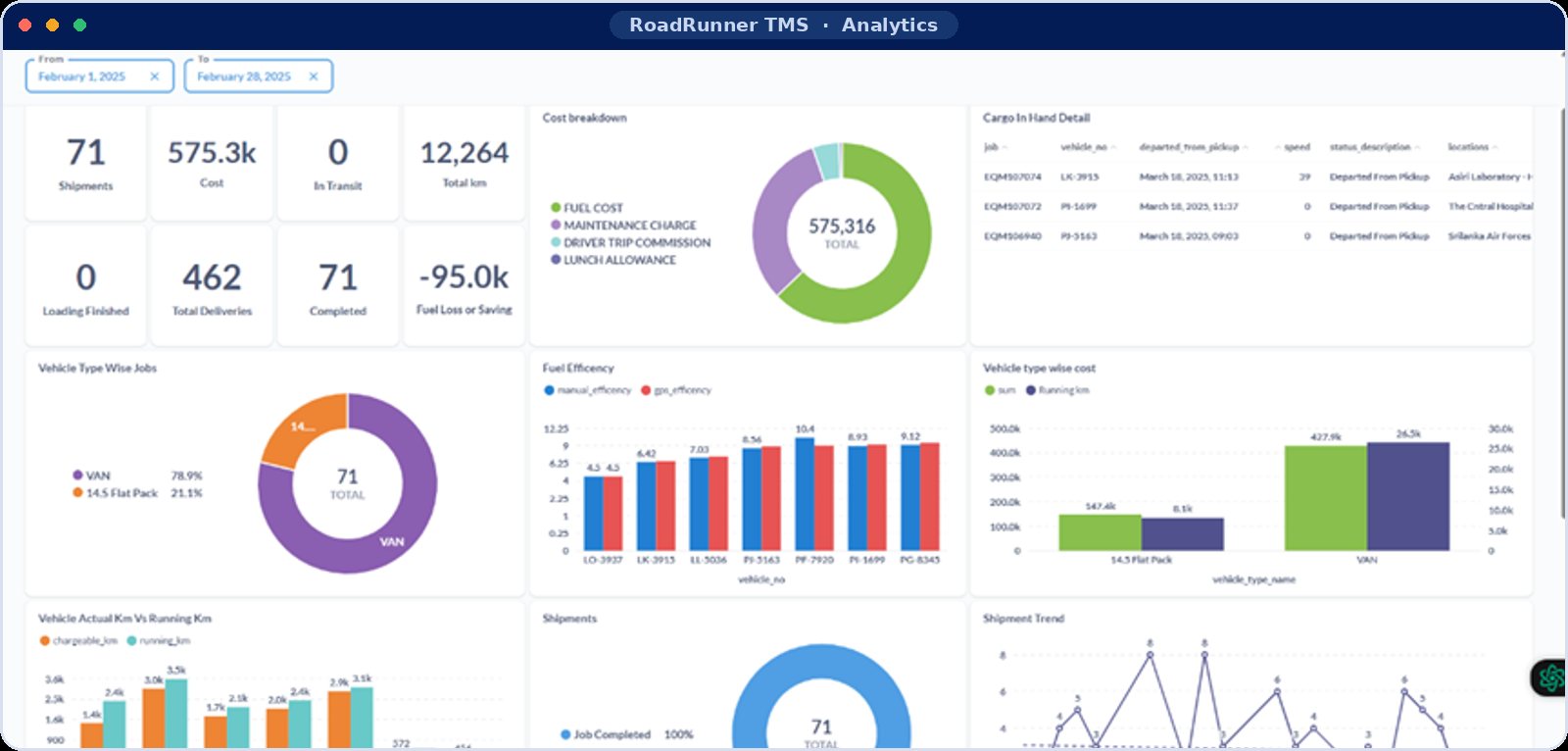Sort by departed_from_pickup column arrow

coord(1246,148)
